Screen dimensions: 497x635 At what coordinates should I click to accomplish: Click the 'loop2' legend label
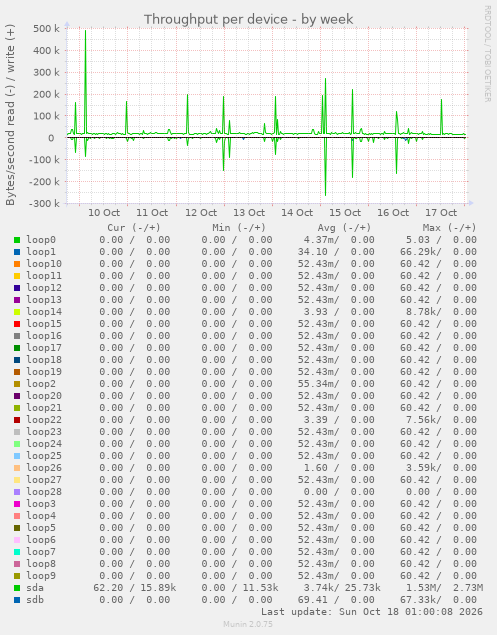pos(41,384)
